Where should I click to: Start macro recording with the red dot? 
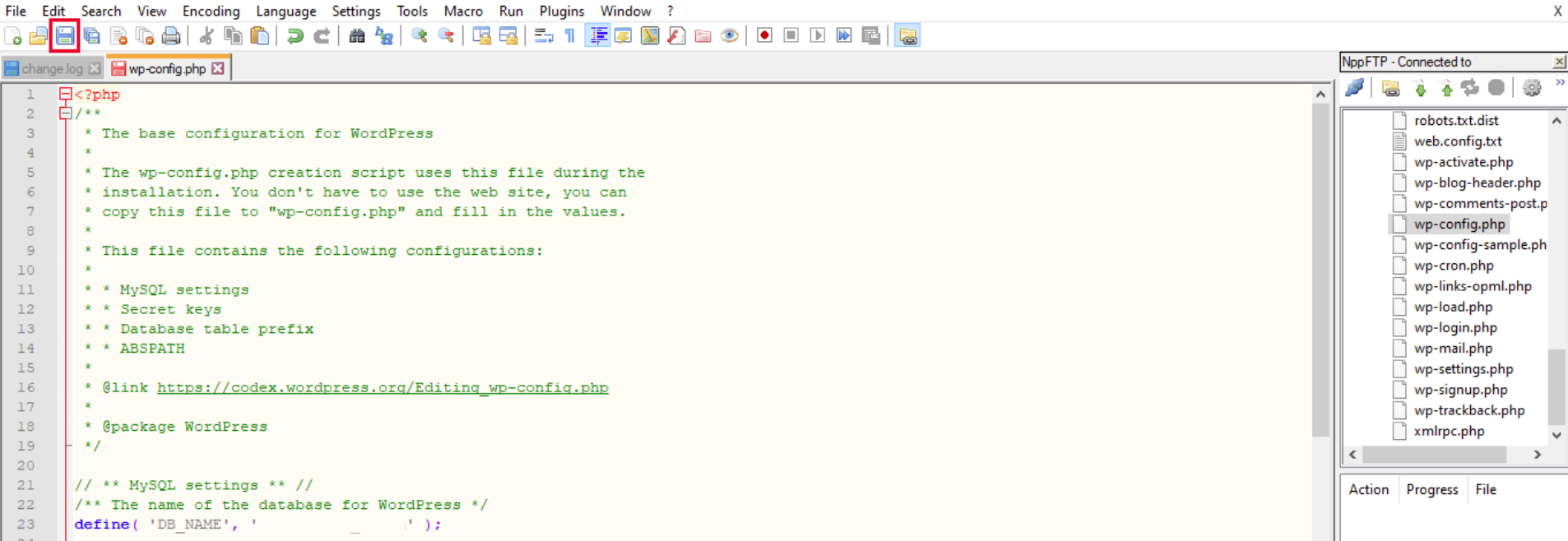pyautogui.click(x=764, y=35)
